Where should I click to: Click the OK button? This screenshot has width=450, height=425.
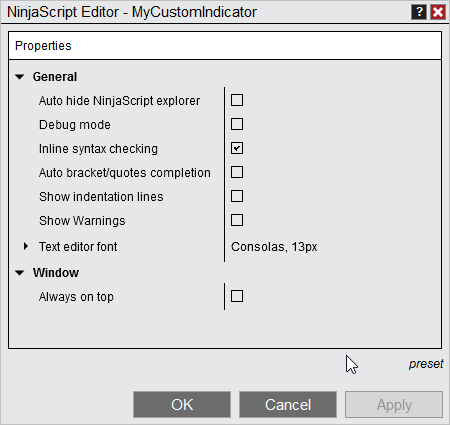coord(182,405)
